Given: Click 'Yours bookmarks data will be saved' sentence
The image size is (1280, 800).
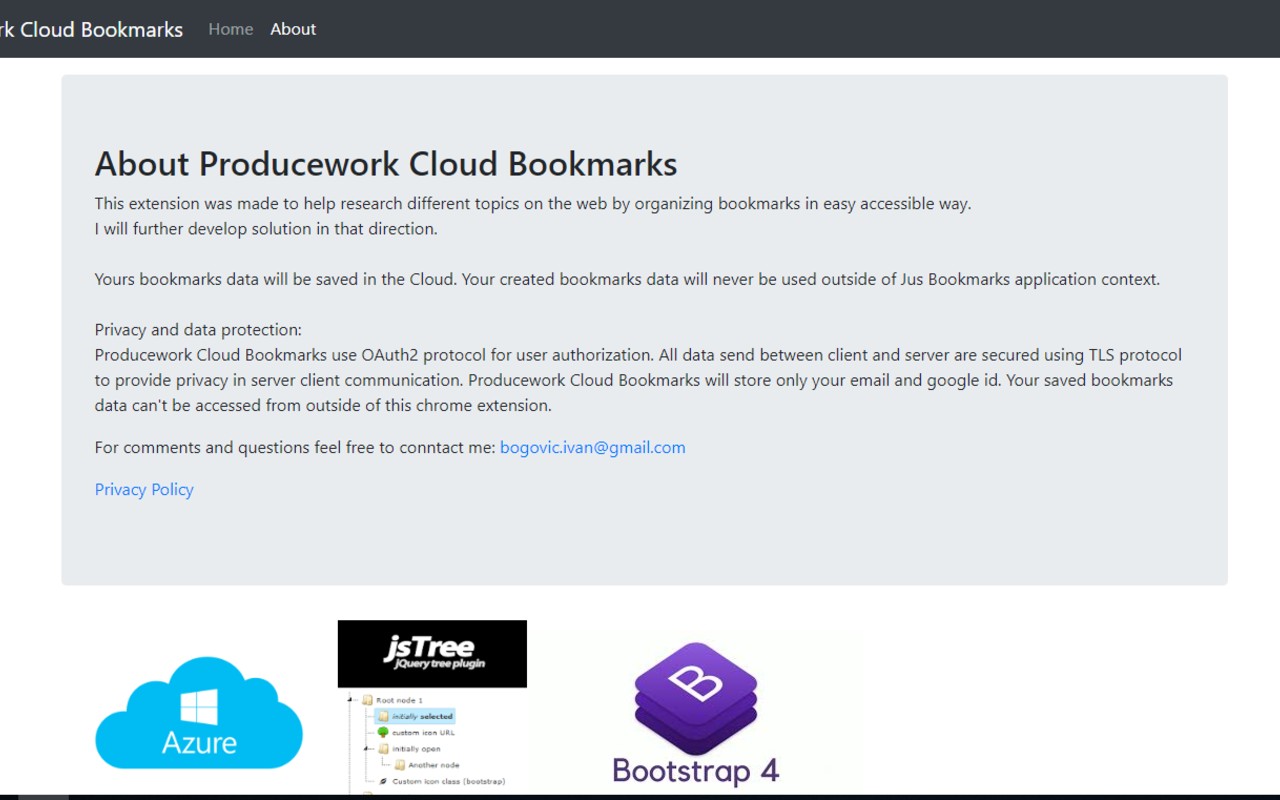Looking at the screenshot, I should [x=627, y=279].
